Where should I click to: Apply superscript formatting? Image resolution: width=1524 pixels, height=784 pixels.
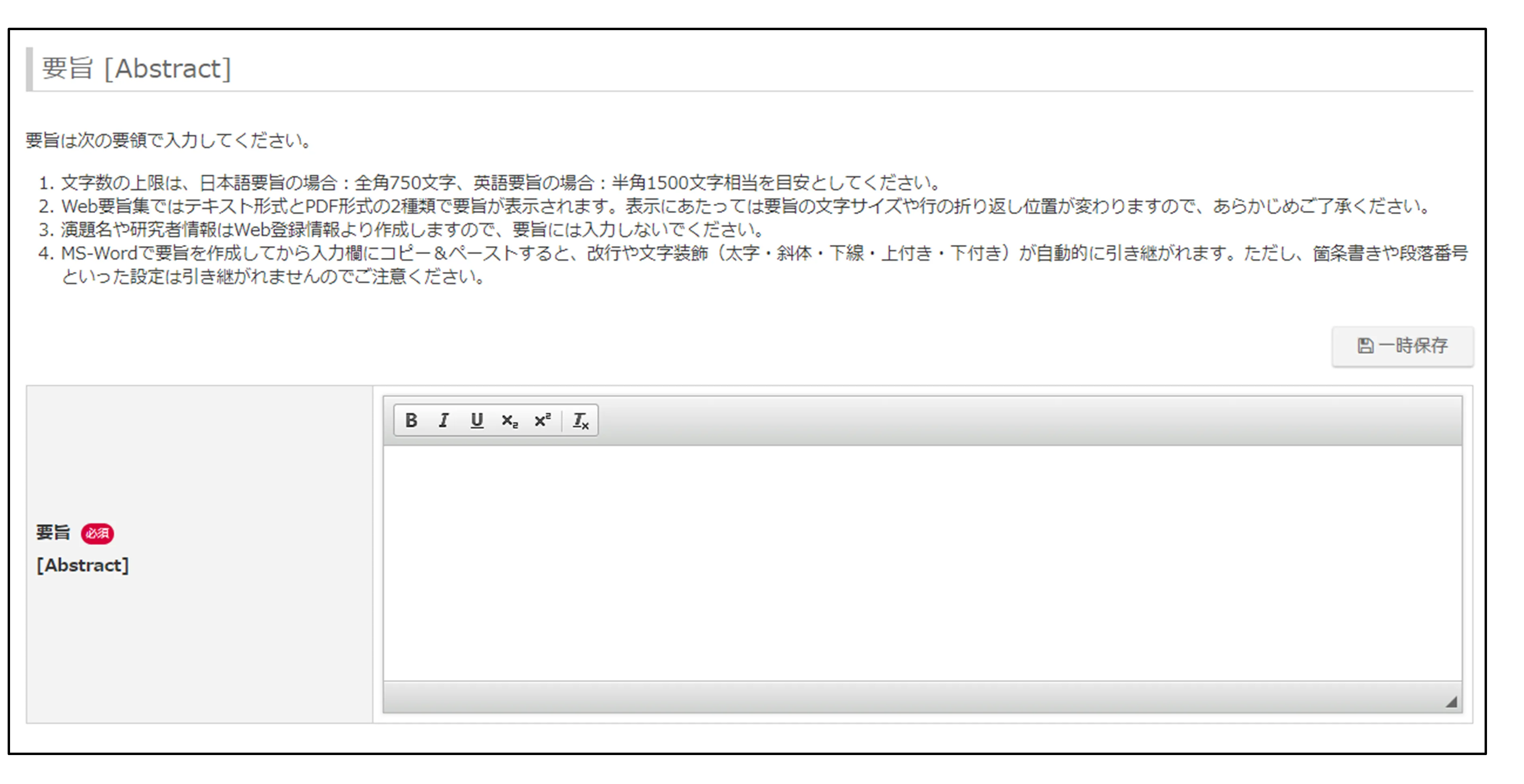pos(543,421)
